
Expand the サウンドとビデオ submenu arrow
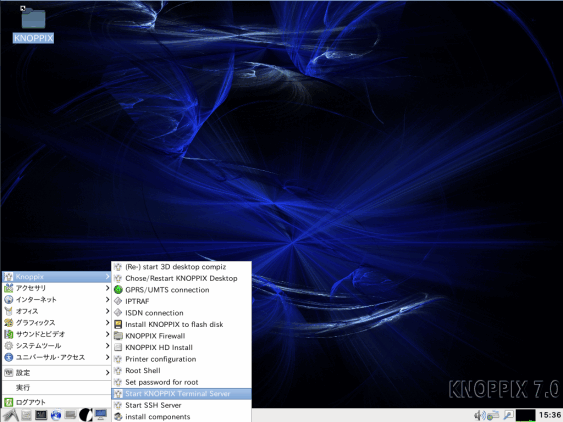(x=107, y=334)
